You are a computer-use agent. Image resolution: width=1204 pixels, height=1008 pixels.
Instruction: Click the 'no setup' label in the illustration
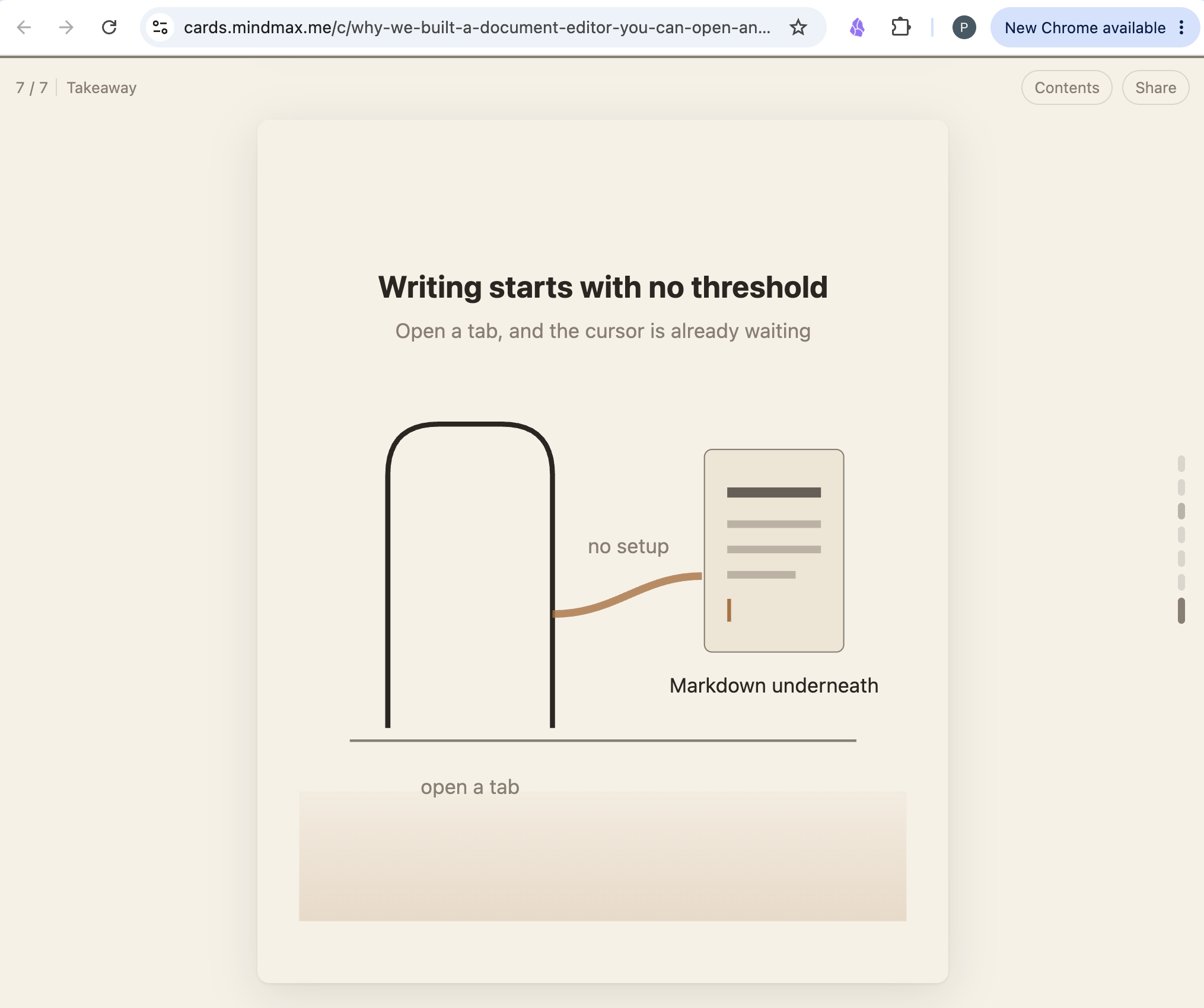628,546
